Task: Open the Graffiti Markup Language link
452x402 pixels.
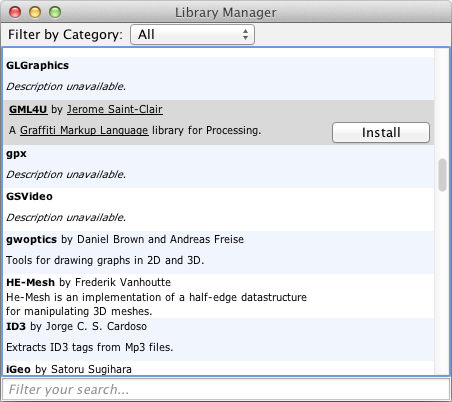Action: point(84,130)
